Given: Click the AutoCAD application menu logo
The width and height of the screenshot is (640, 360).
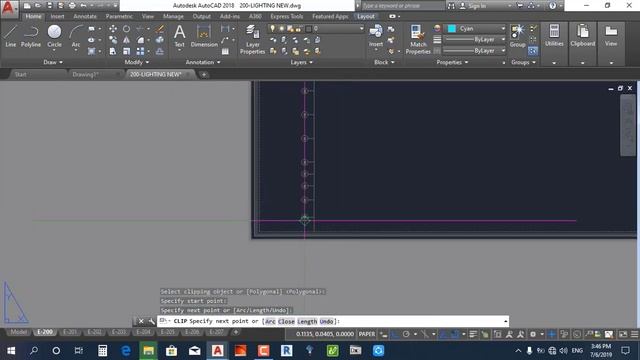Looking at the screenshot, I should tap(9, 8).
